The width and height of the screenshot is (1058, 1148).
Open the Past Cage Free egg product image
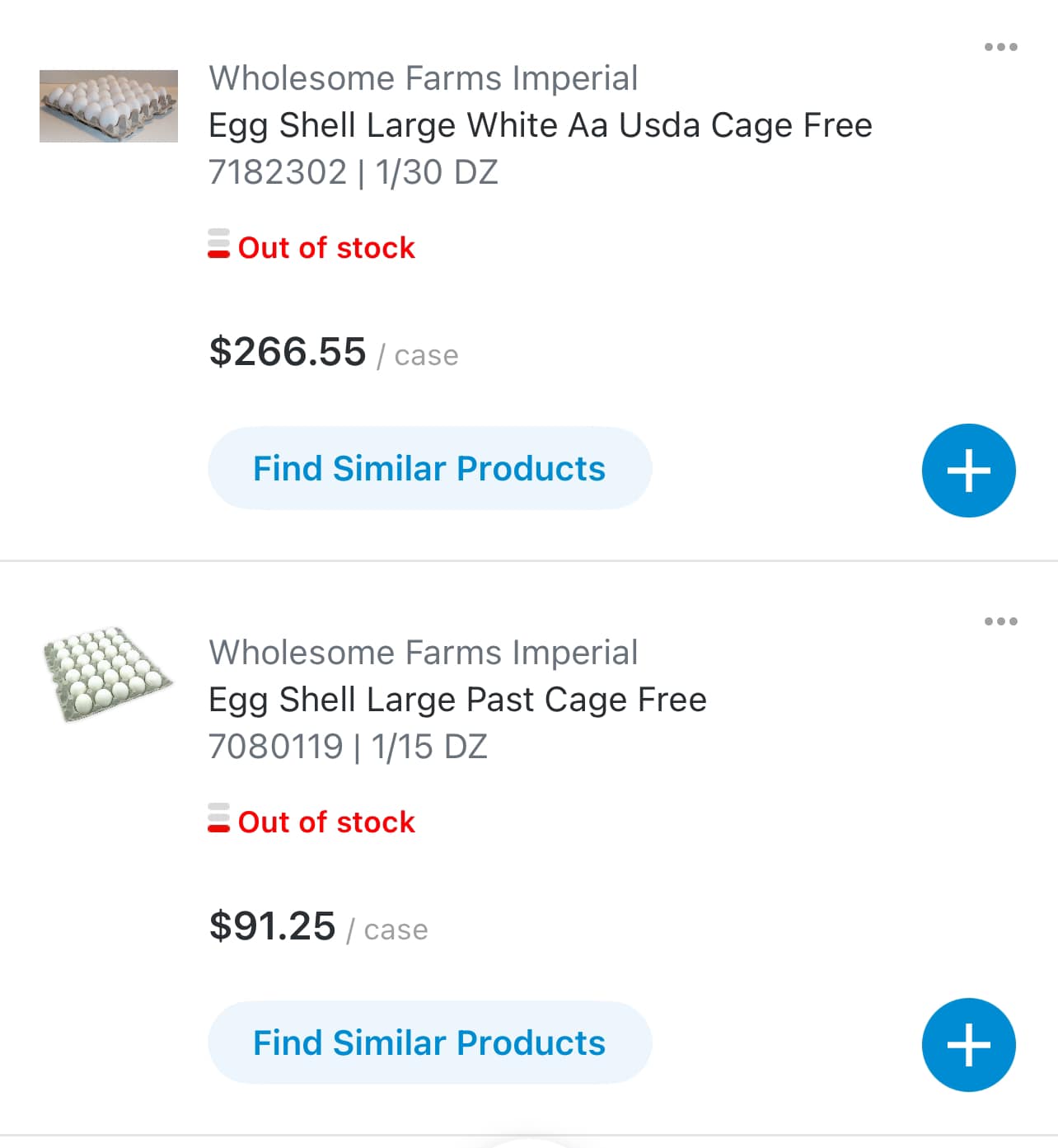pyautogui.click(x=107, y=674)
